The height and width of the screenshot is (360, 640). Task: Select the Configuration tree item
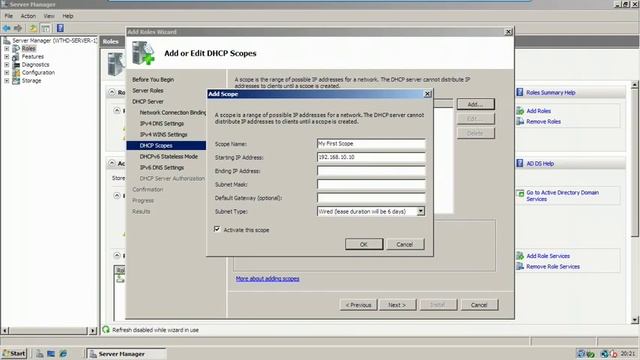point(38,72)
